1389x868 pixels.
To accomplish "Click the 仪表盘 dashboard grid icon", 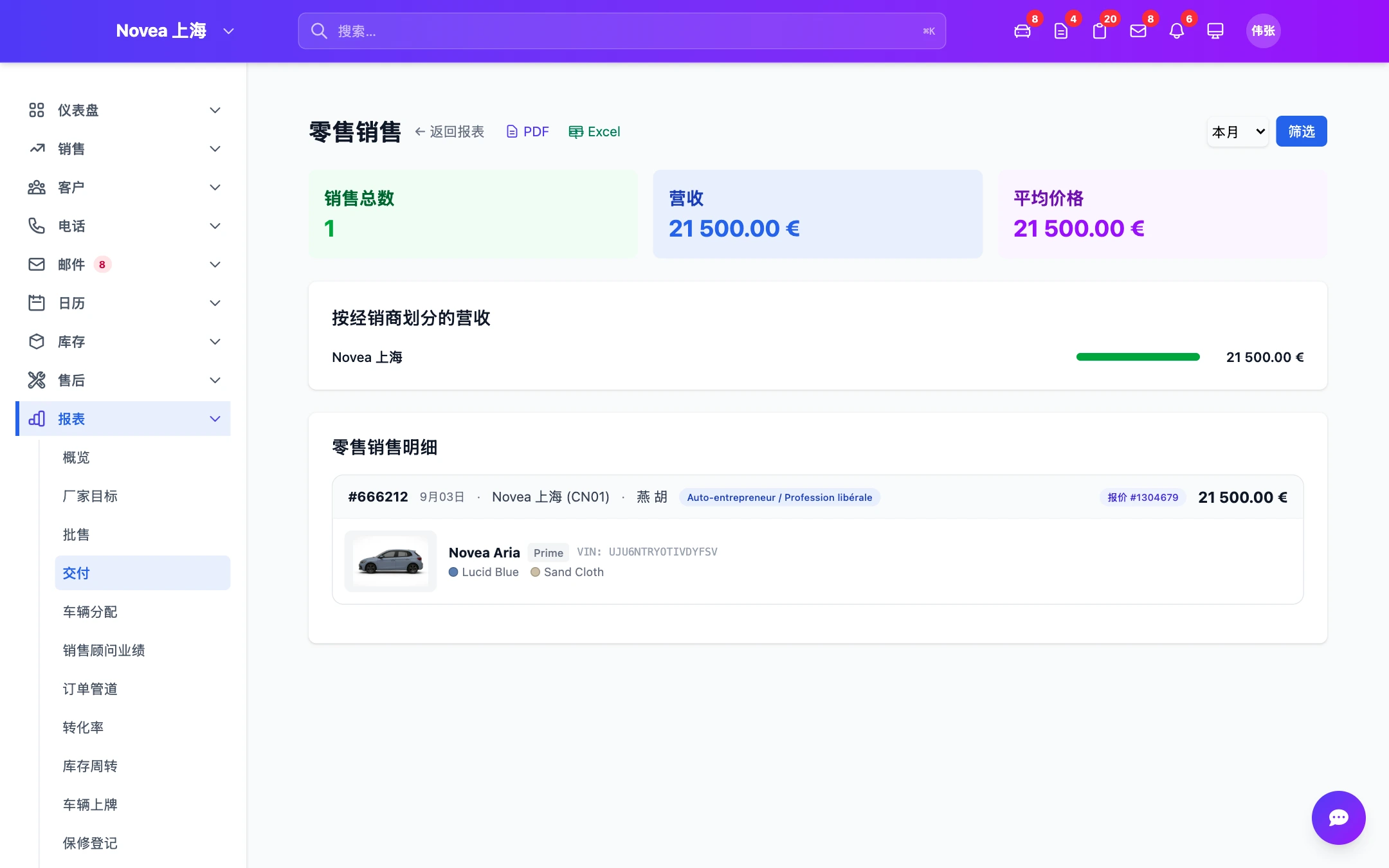I will pyautogui.click(x=37, y=110).
